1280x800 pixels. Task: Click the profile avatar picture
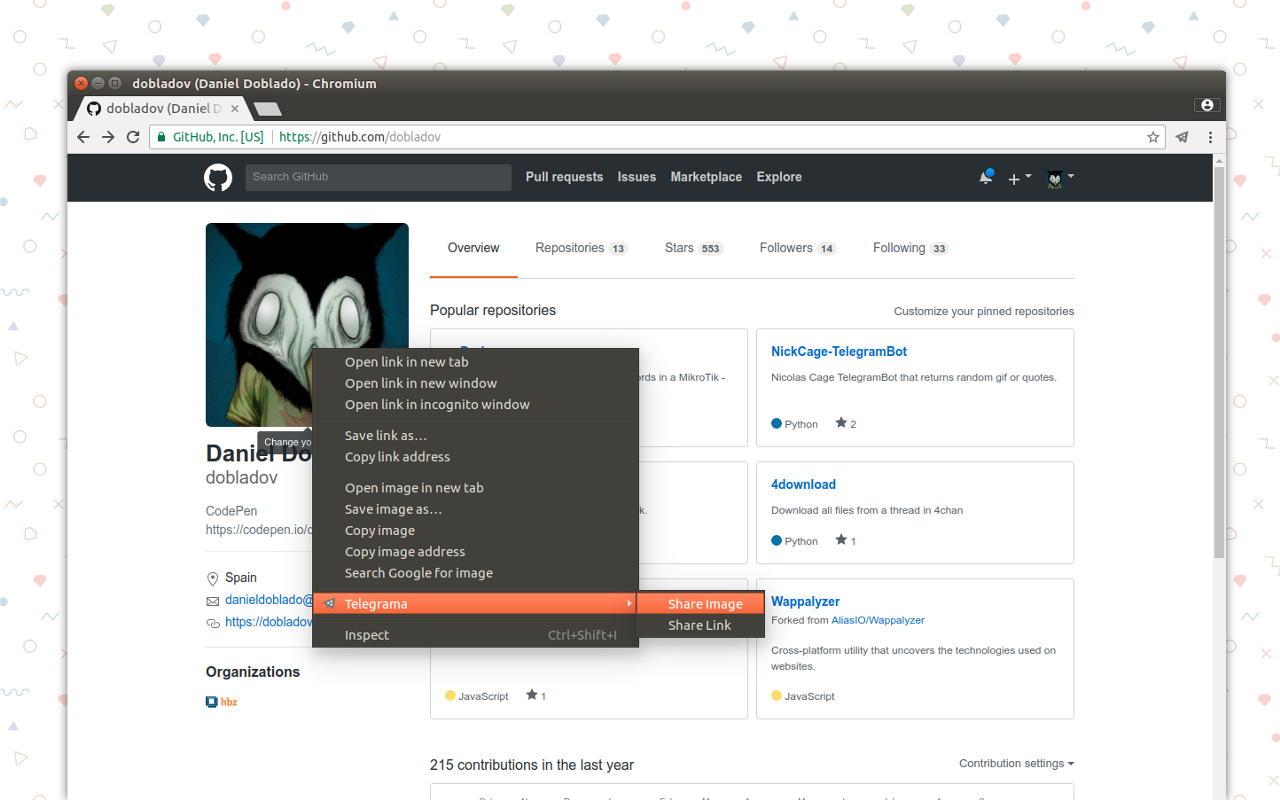(x=307, y=325)
